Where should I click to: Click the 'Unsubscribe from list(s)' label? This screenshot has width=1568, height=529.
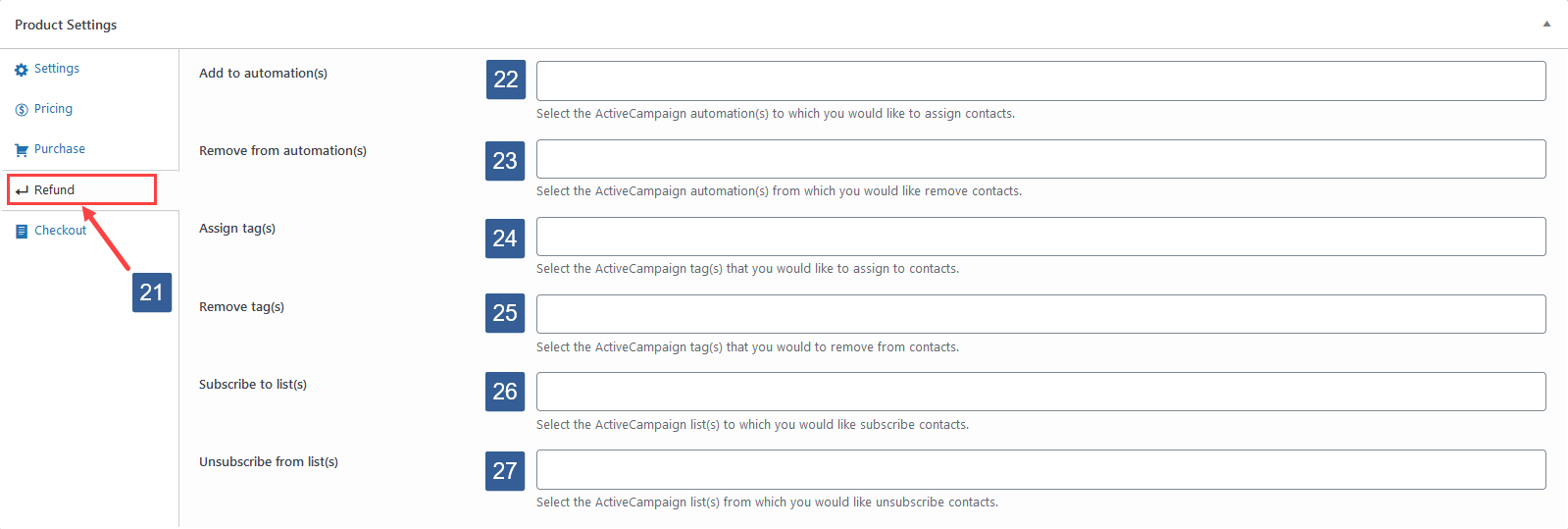[269, 462]
